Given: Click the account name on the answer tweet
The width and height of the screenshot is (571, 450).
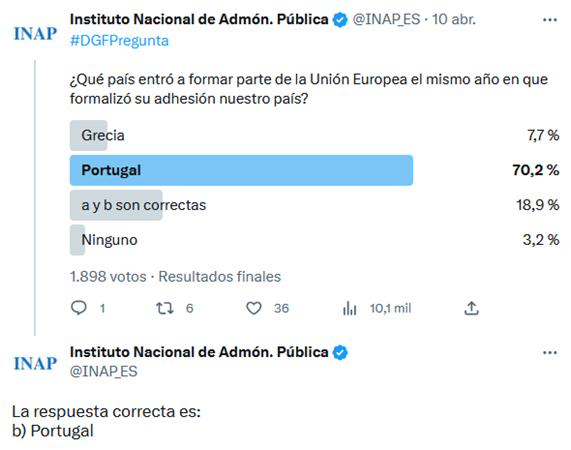Looking at the screenshot, I should [x=199, y=352].
